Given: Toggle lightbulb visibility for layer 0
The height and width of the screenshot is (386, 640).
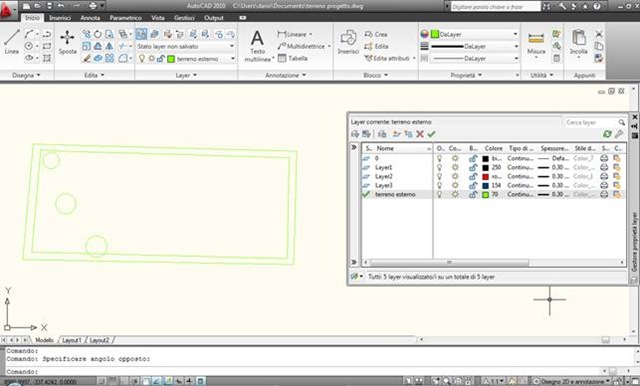Looking at the screenshot, I should (x=440, y=158).
